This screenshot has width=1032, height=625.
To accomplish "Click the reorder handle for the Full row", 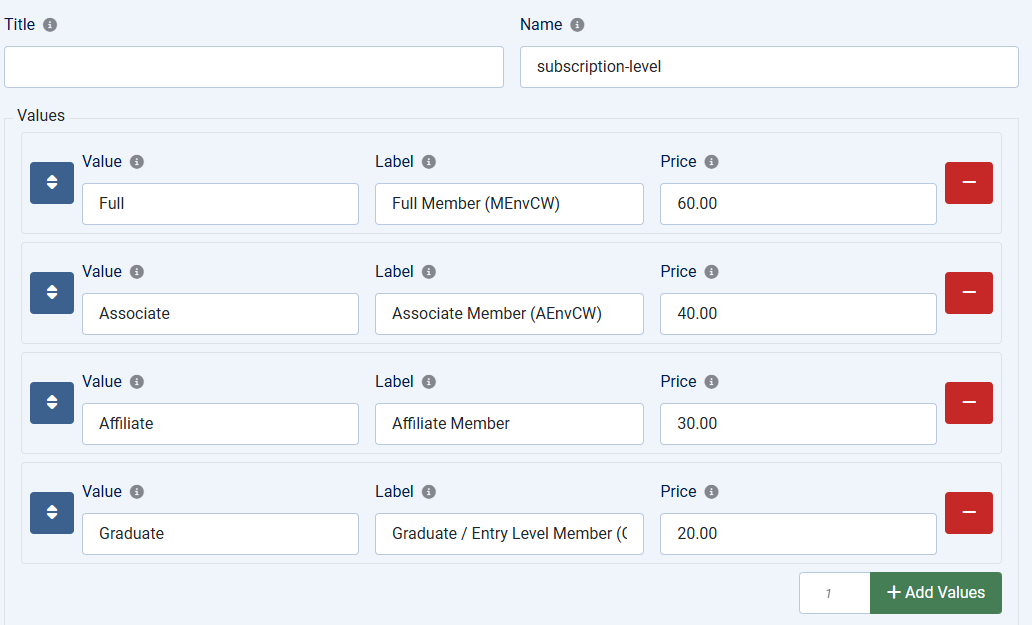I will click(52, 183).
